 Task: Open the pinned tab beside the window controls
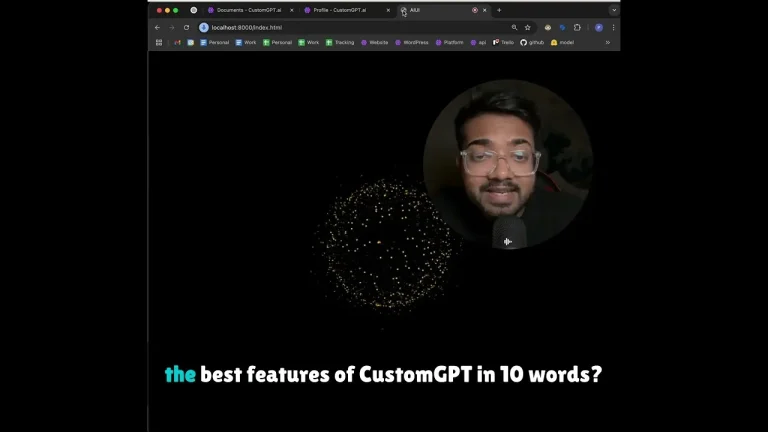coord(193,10)
